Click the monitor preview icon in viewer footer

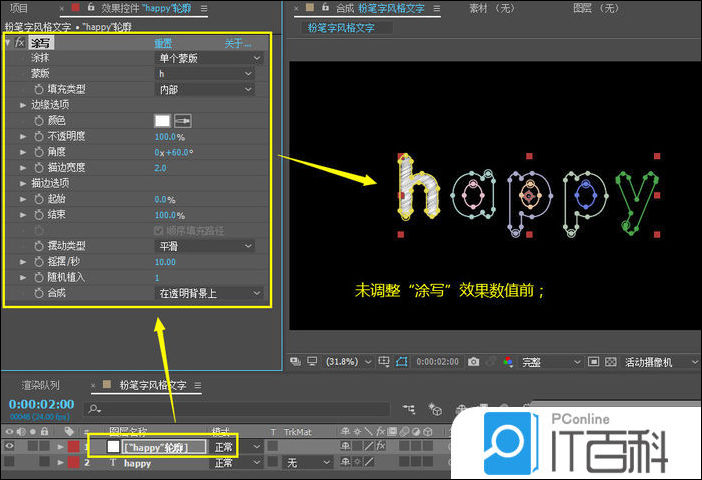point(312,361)
